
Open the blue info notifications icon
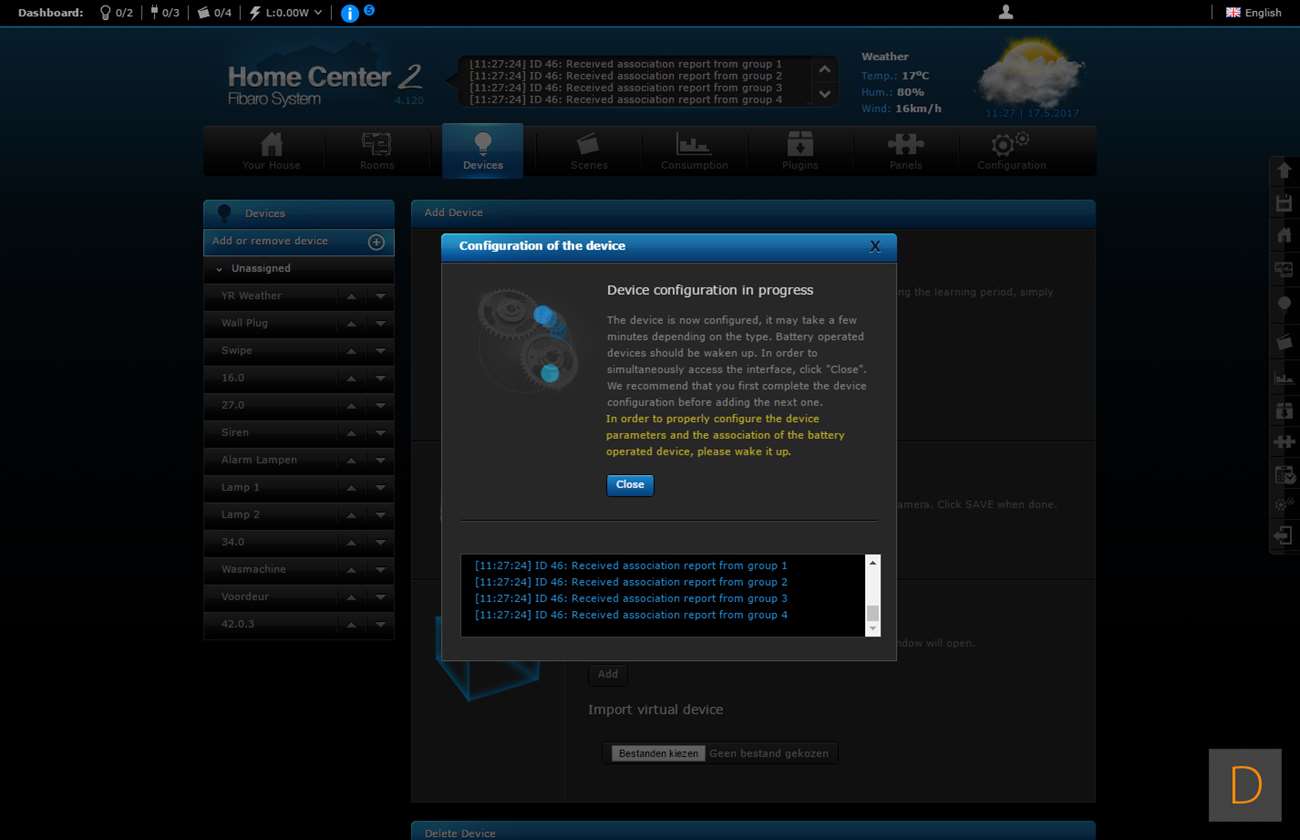(350, 13)
